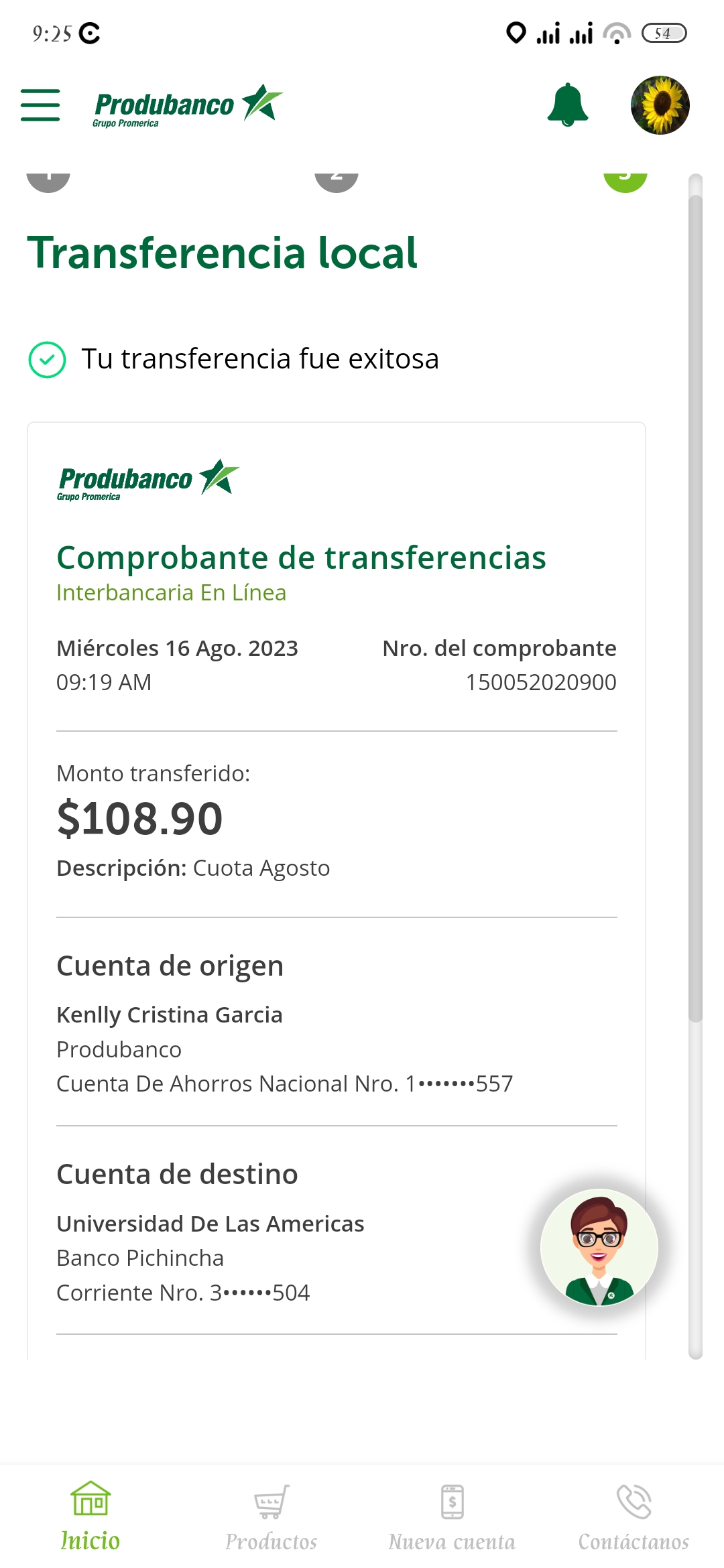The image size is (724, 1568).
Task: Tap the Produbanco logo on the receipt
Action: (148, 479)
